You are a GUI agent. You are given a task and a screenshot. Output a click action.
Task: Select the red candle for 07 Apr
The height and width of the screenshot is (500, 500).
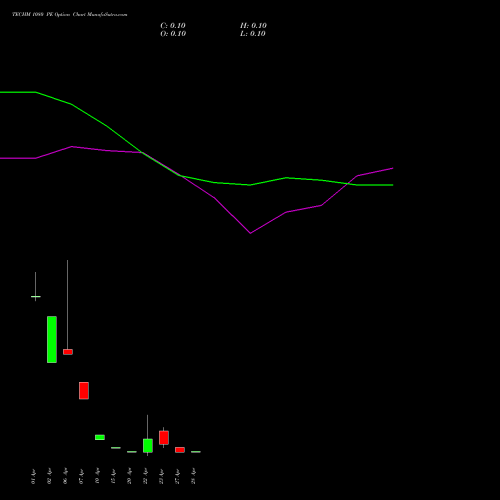[84, 390]
